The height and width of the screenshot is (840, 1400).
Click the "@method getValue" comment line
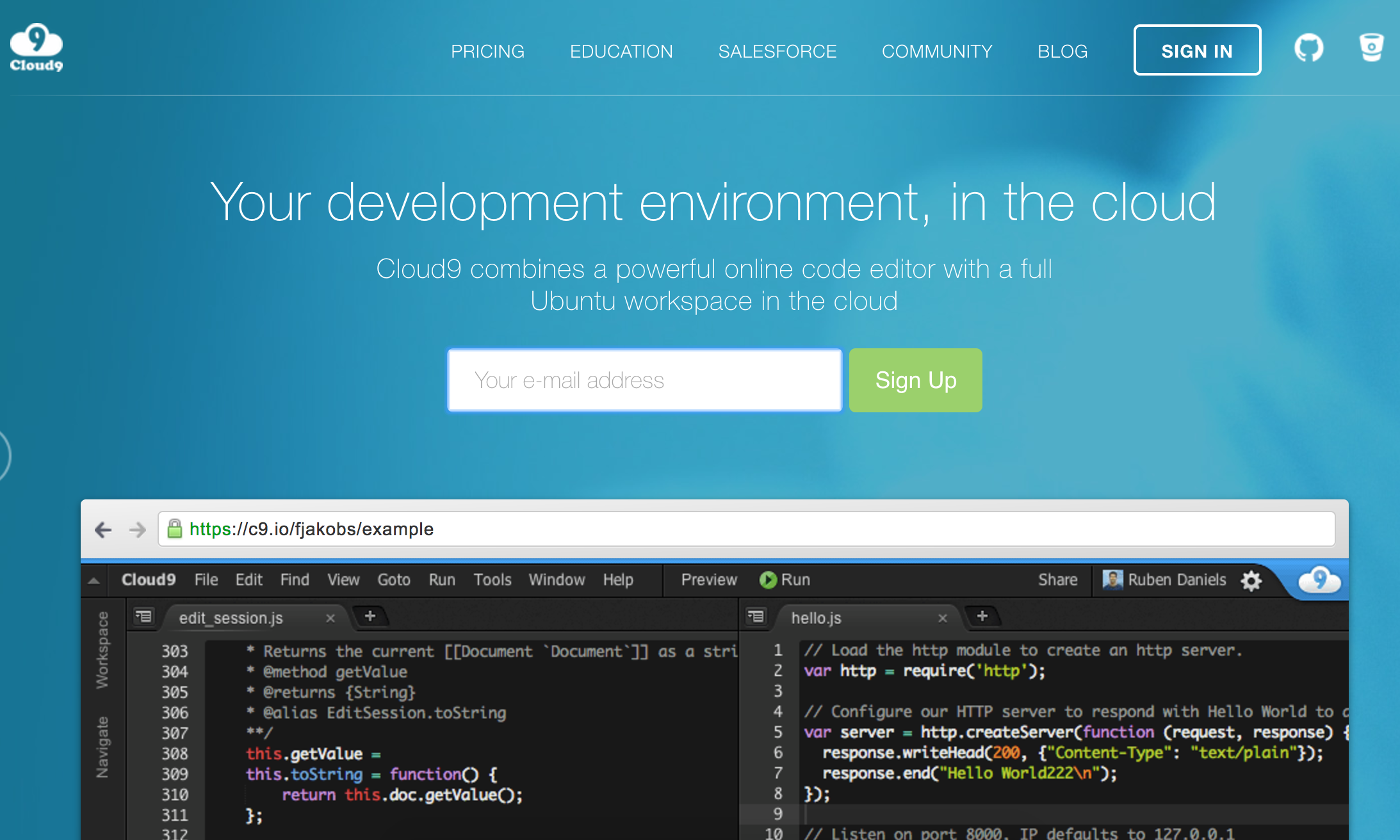click(327, 672)
